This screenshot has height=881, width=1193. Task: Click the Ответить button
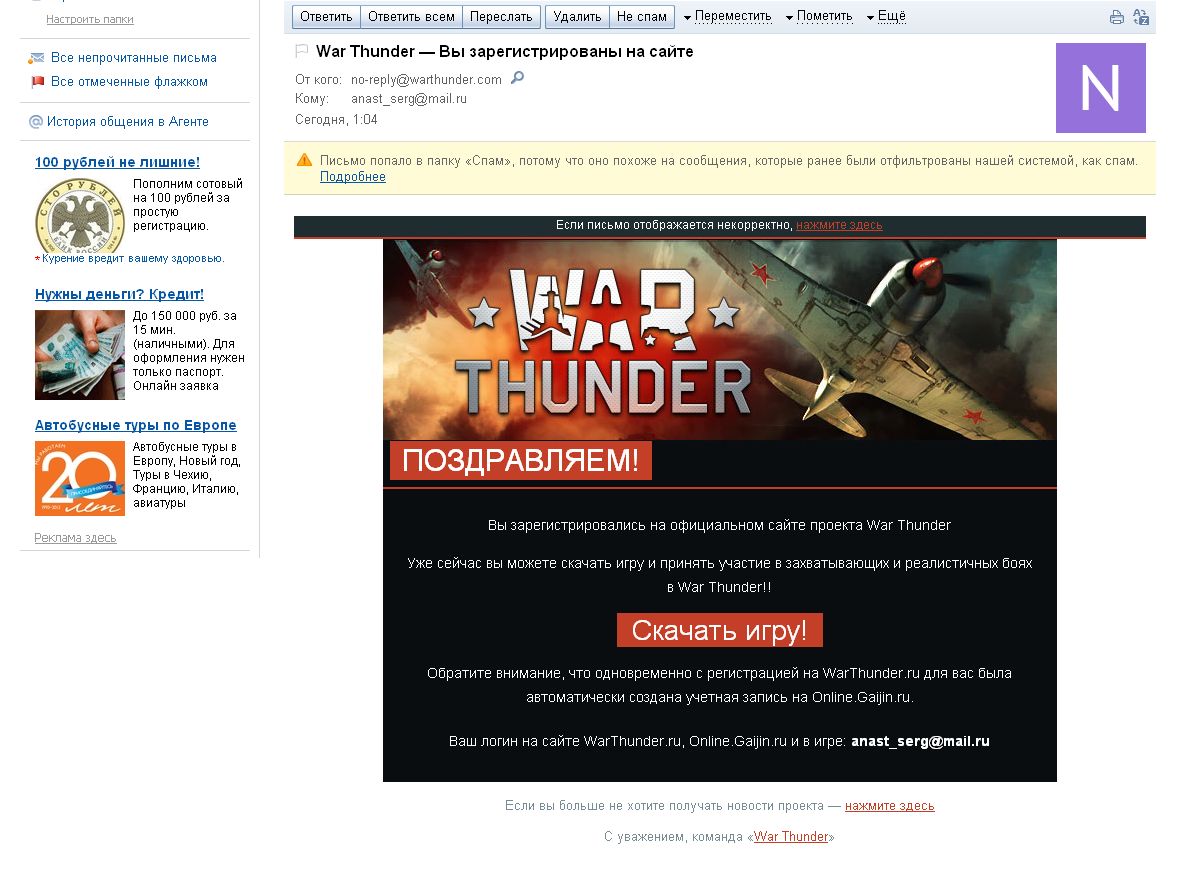(326, 17)
